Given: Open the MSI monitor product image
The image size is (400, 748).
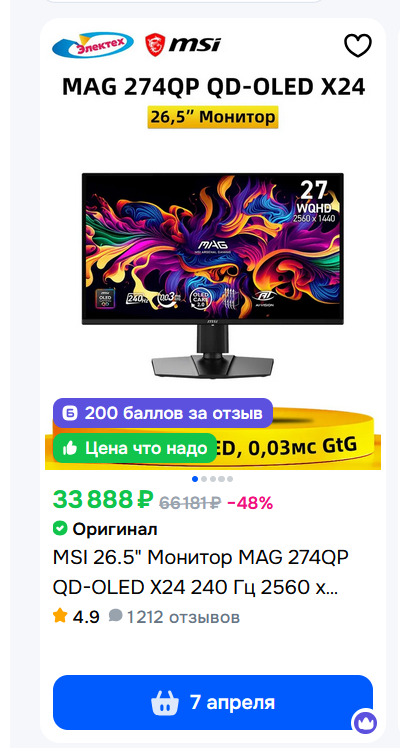Looking at the screenshot, I should click(213, 276).
